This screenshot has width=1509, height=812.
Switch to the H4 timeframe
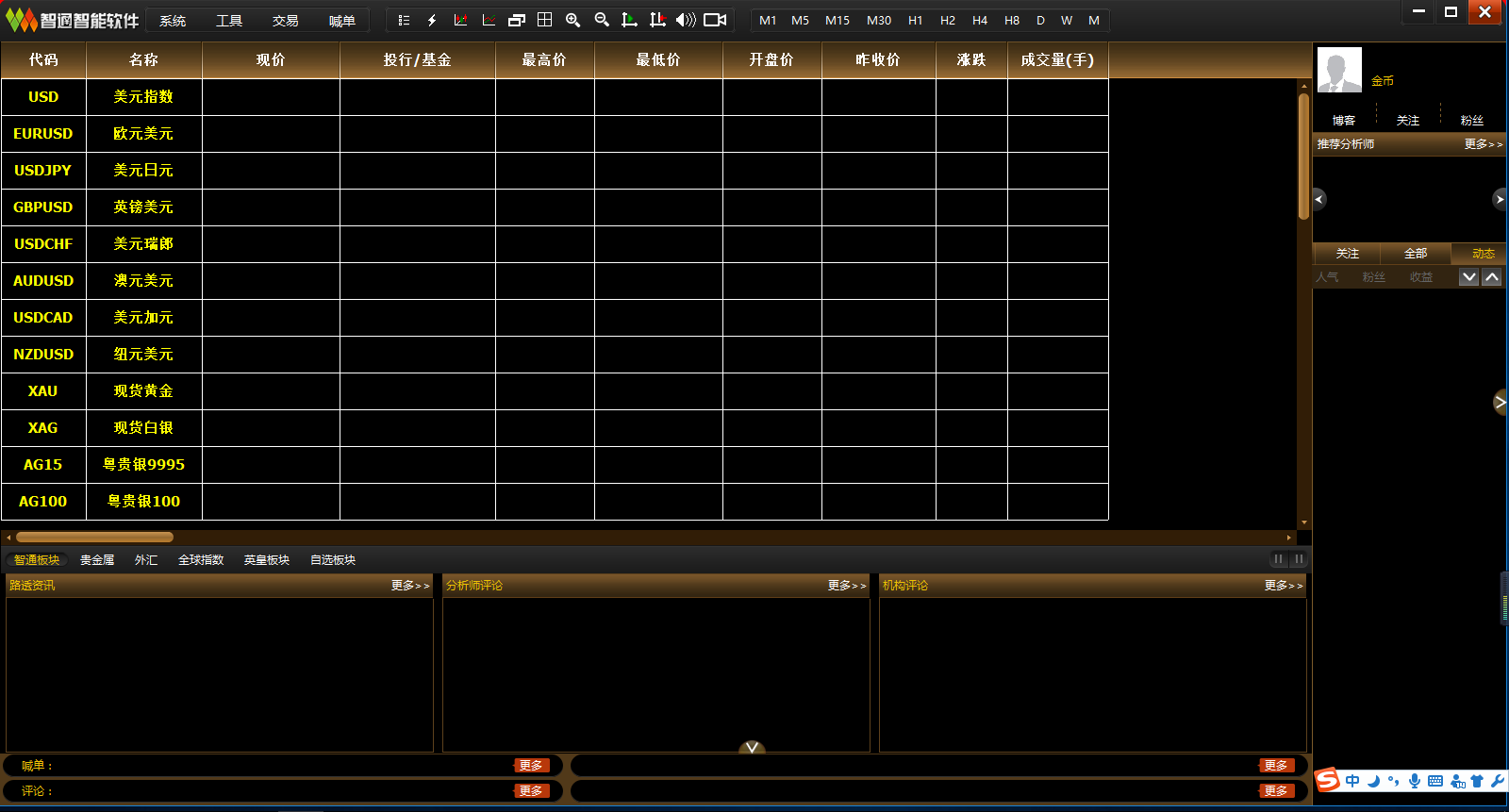980,20
